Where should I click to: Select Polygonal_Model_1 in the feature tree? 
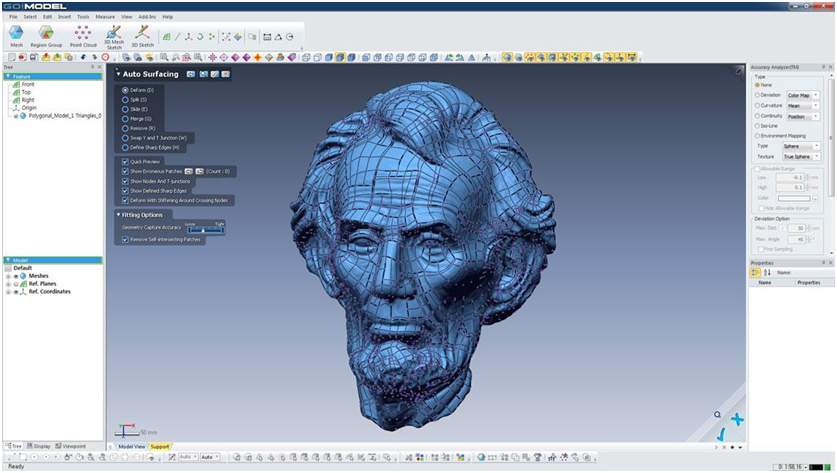(x=65, y=115)
